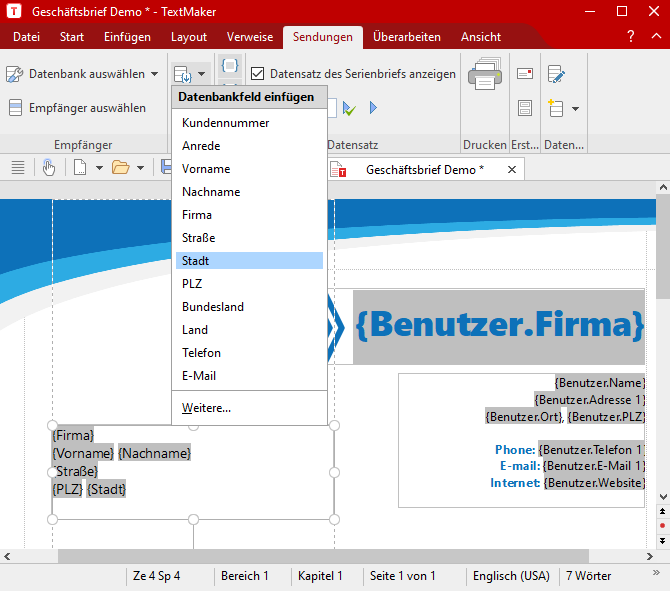Viewport: 670px width, 591px height.
Task: Pick Land from the field menu
Action: click(249, 330)
